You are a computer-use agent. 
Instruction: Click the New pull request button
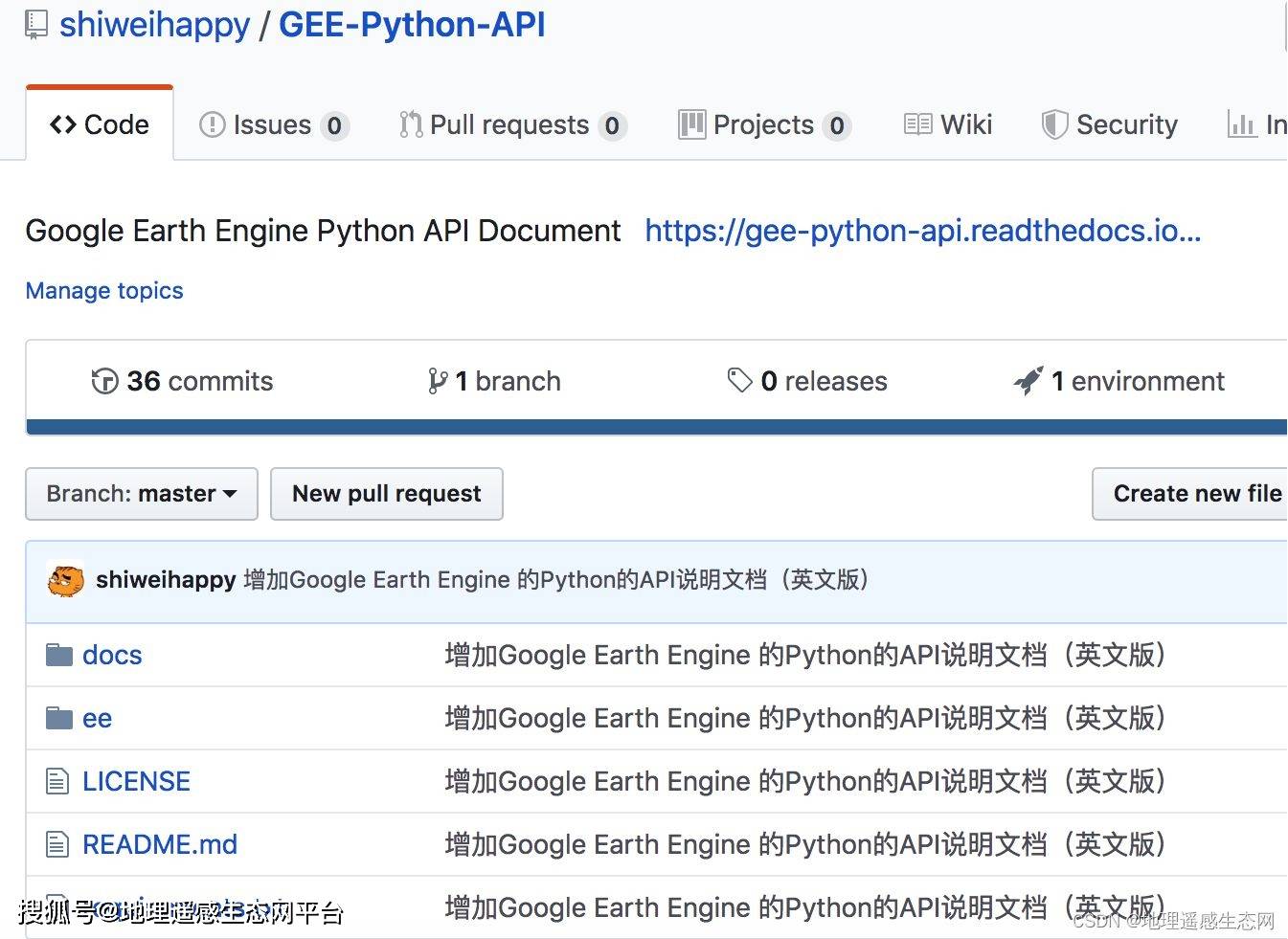[x=387, y=494]
